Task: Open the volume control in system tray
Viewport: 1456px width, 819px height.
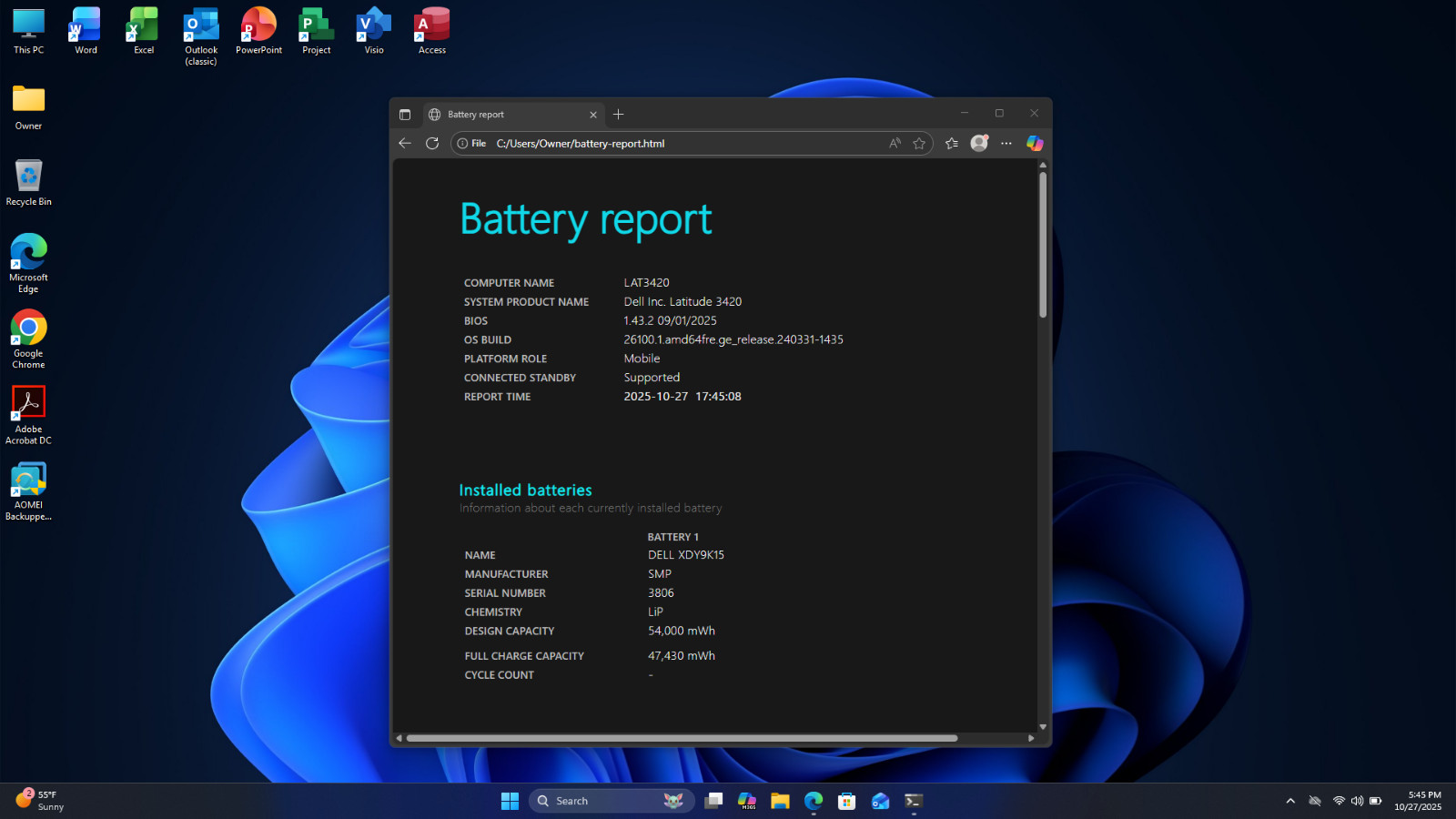Action: pos(1357,801)
